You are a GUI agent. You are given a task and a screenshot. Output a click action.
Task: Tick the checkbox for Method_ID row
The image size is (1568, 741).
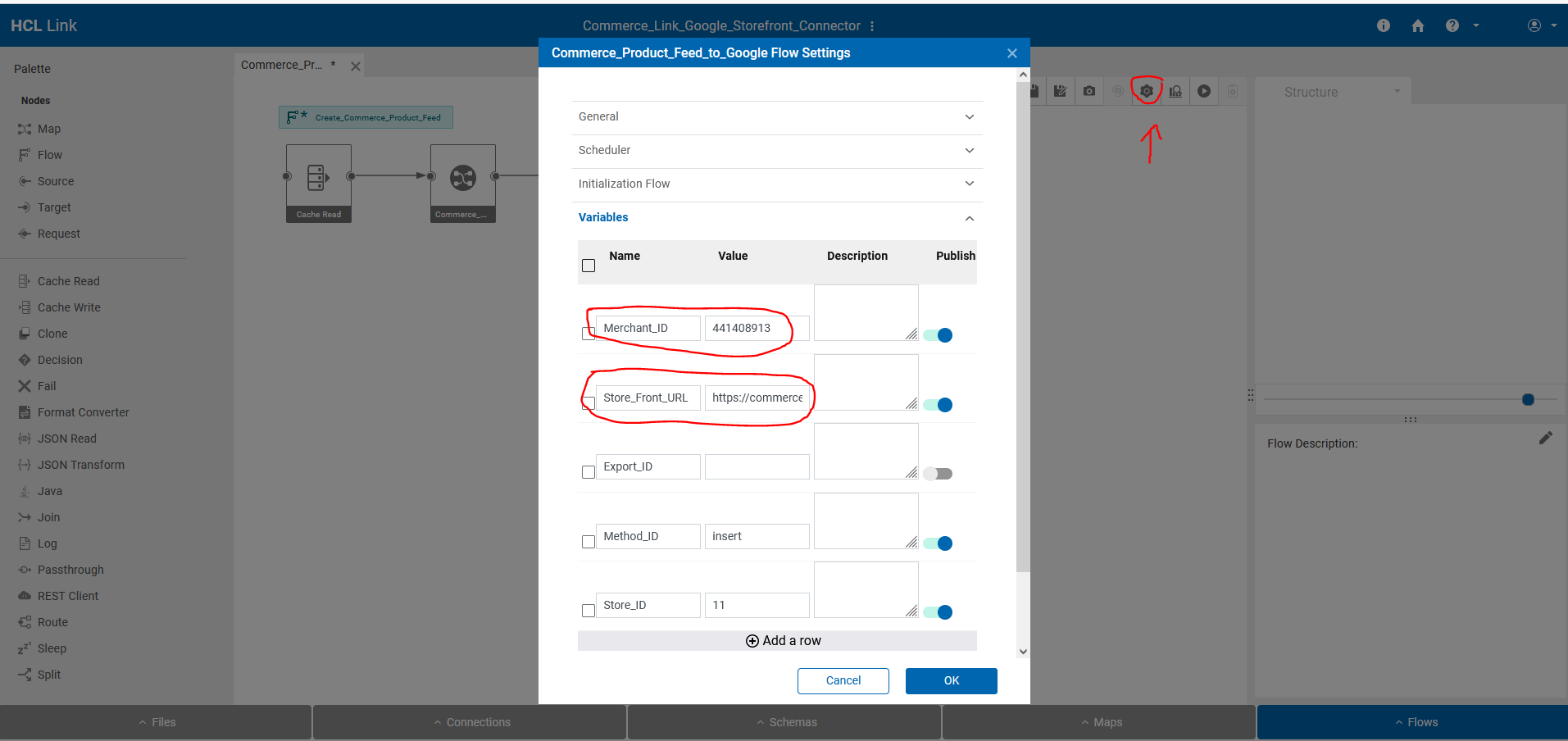point(589,542)
